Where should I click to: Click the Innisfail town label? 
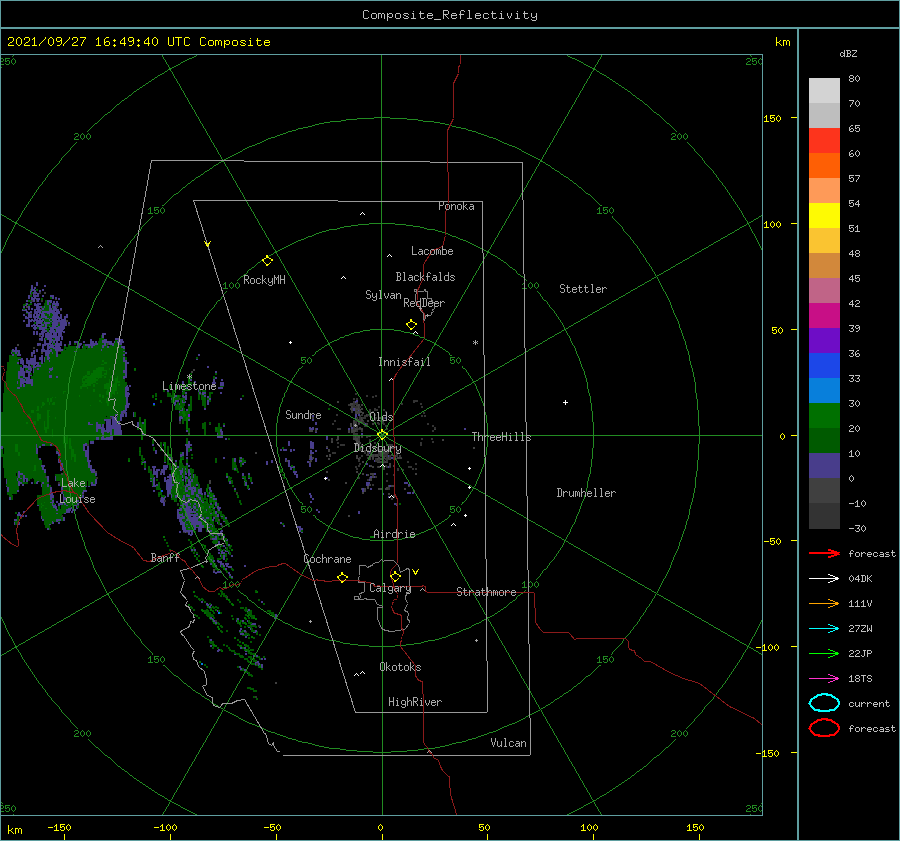point(404,362)
